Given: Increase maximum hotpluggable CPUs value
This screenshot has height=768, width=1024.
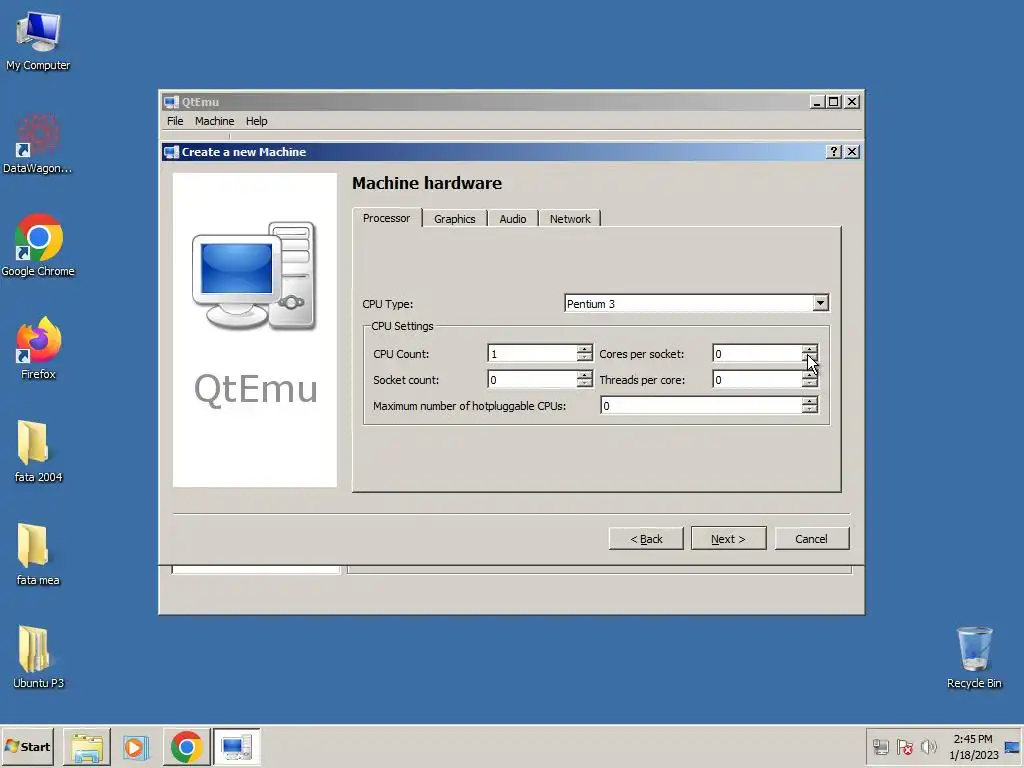Looking at the screenshot, I should (x=810, y=402).
